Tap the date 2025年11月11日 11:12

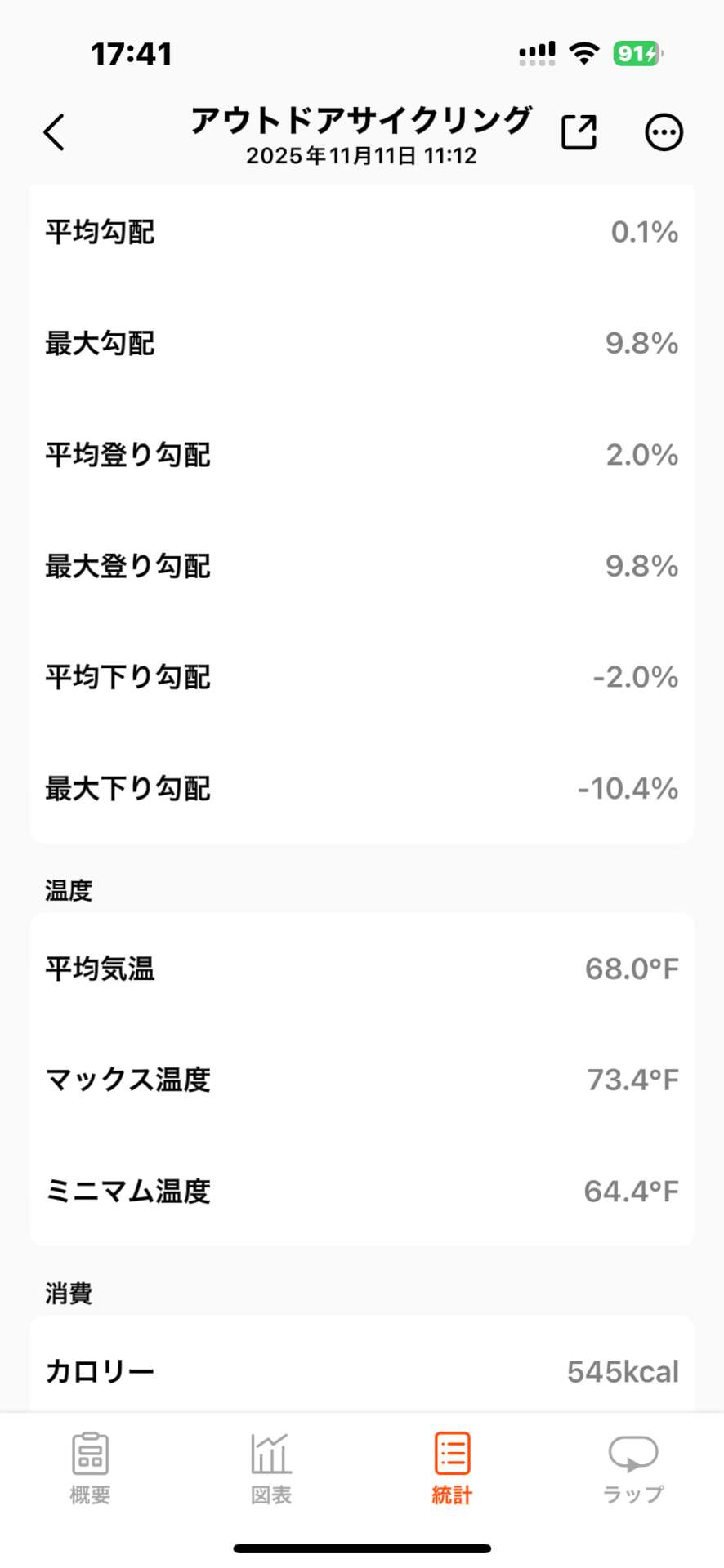click(x=361, y=156)
